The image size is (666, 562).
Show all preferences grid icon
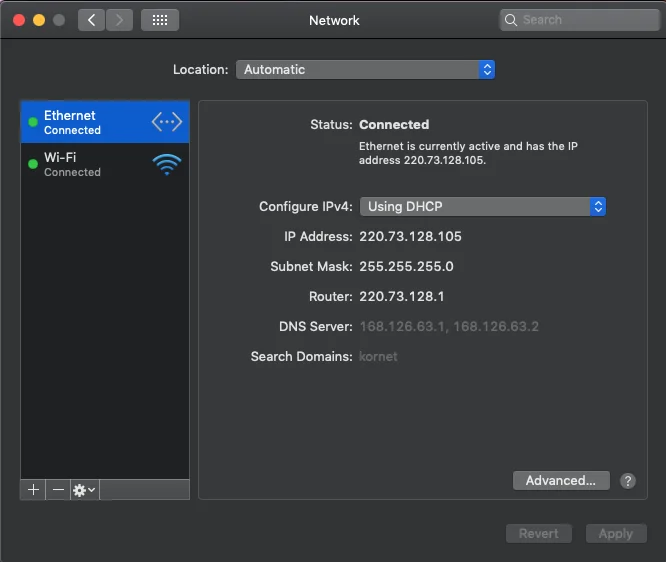160,20
